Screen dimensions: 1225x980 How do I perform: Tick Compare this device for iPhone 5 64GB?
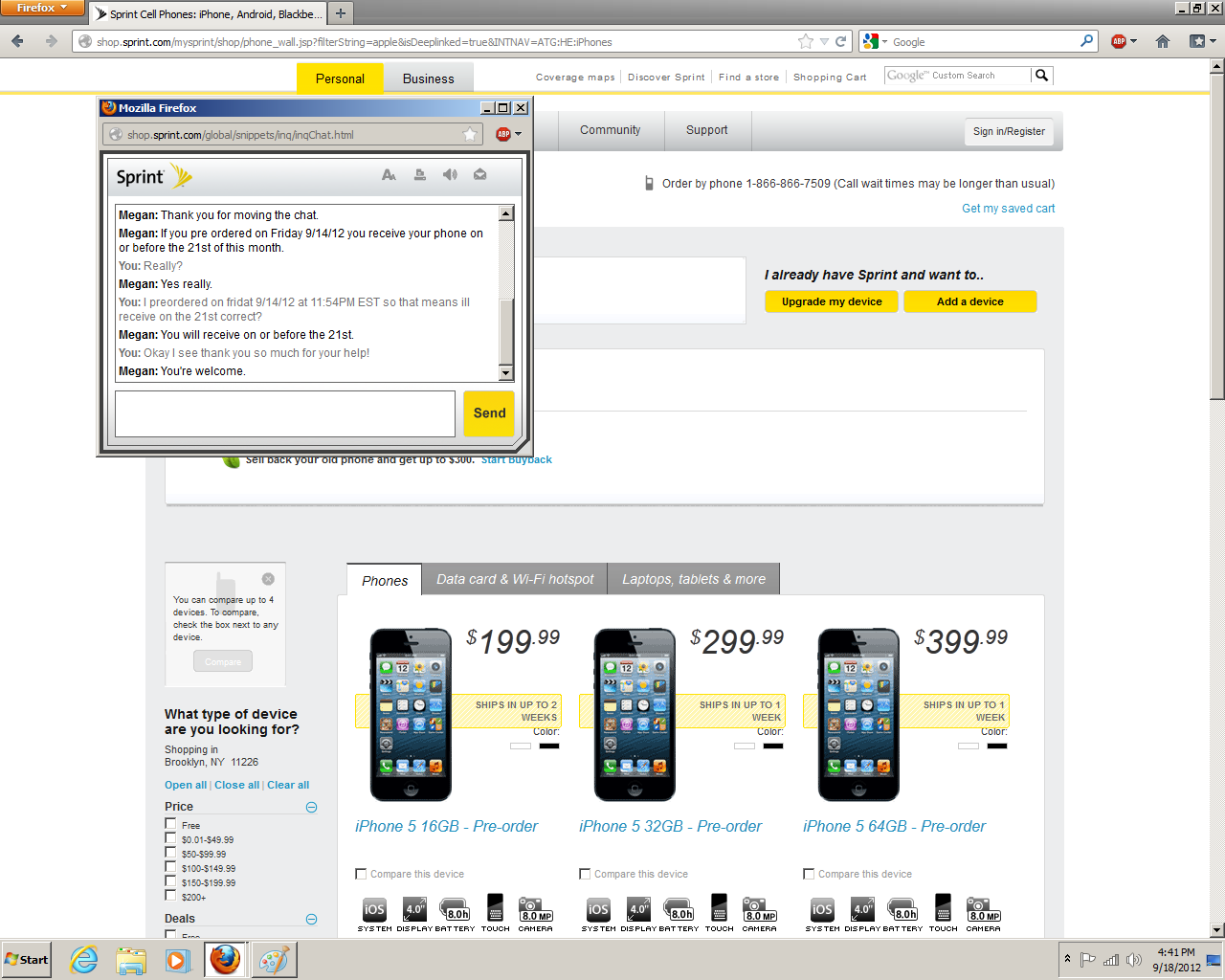[x=809, y=874]
